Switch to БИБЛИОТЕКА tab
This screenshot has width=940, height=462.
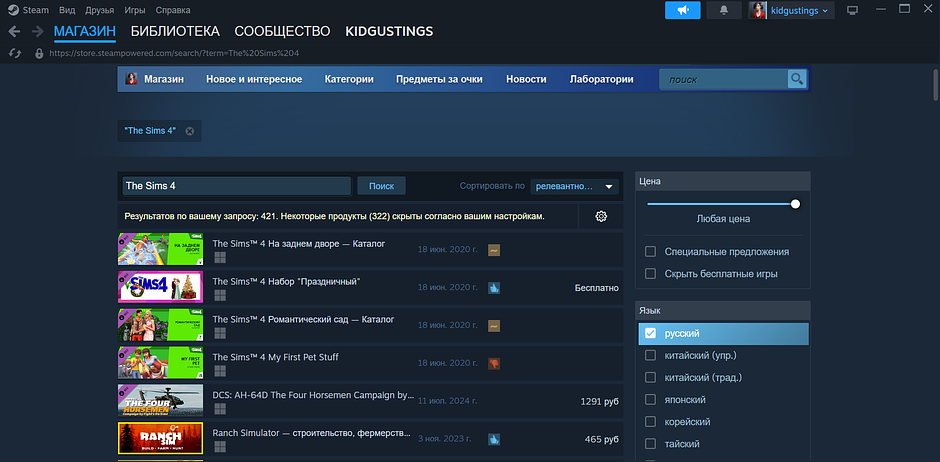pos(175,31)
